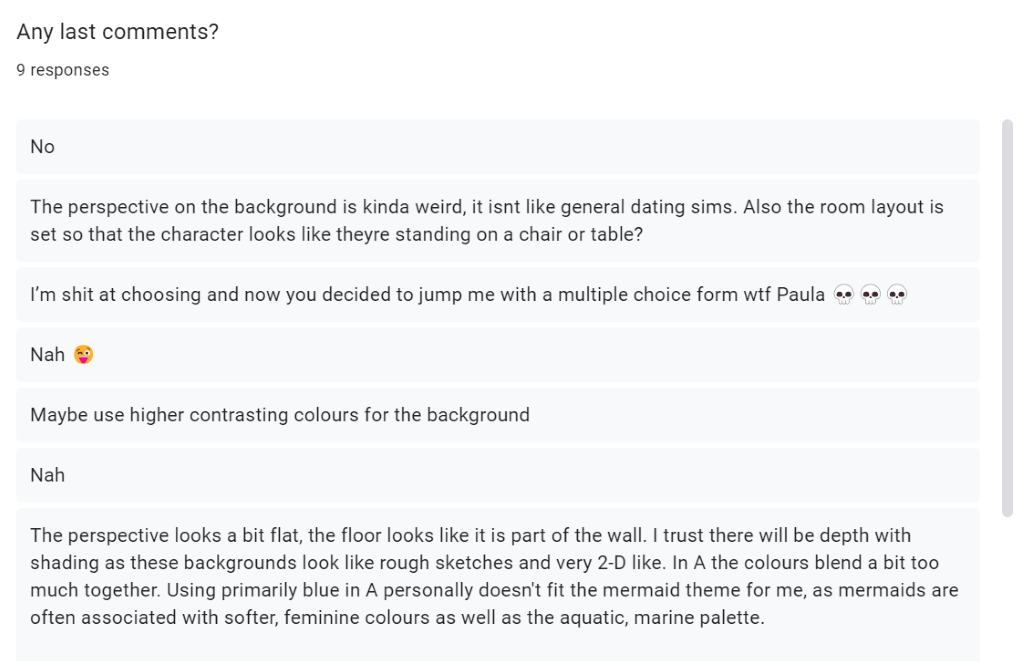Select the plain 'Nah' response card

pos(498,475)
